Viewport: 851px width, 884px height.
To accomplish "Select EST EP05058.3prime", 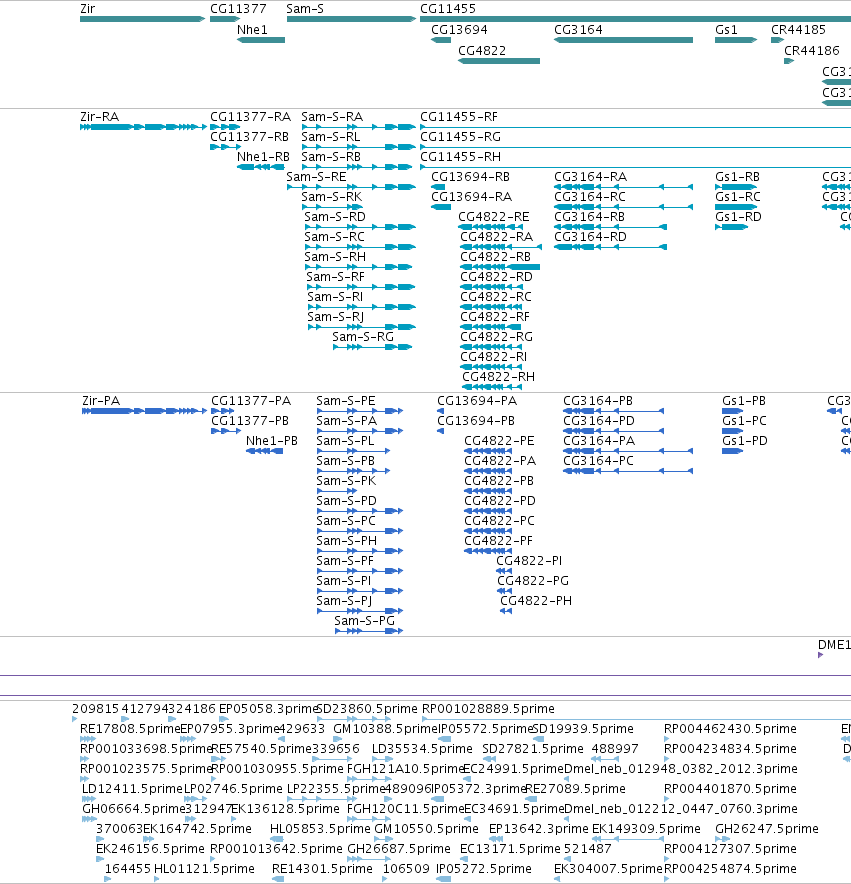I will (x=268, y=709).
